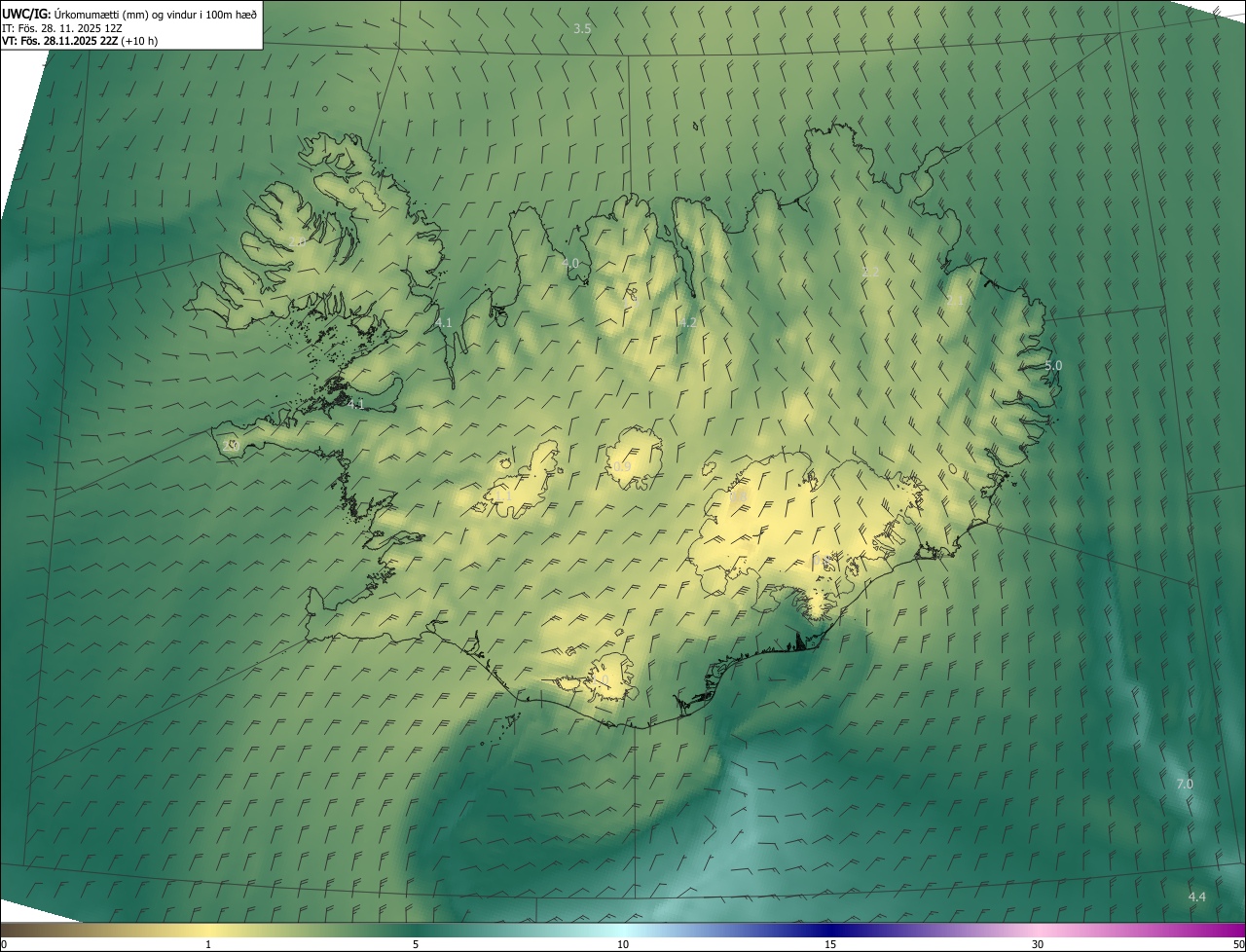
Task: Click colorbar tick label 50
Action: pyautogui.click(x=1238, y=944)
